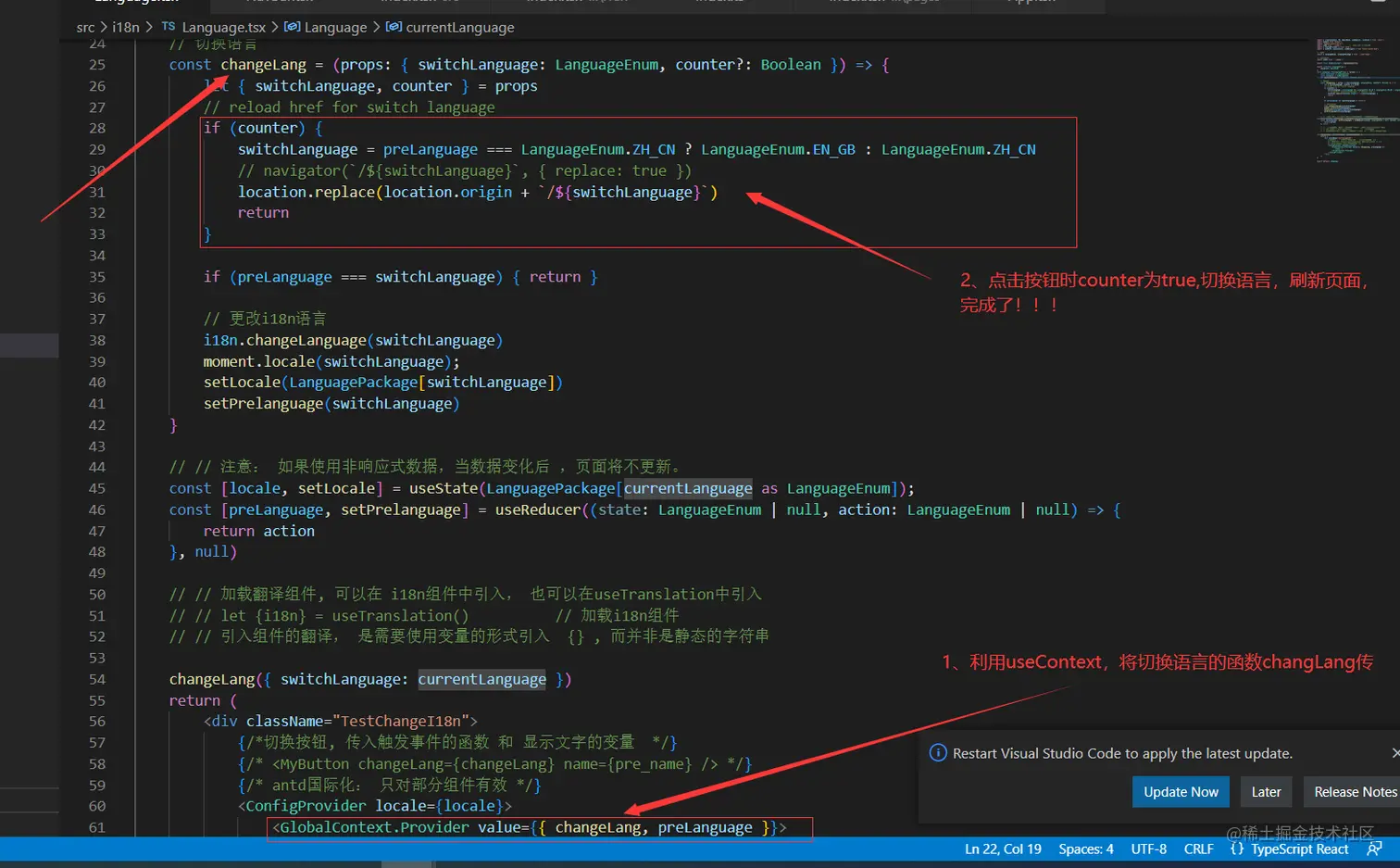Click setLocale call on line 40
This screenshot has width=1400, height=868.
(x=383, y=383)
